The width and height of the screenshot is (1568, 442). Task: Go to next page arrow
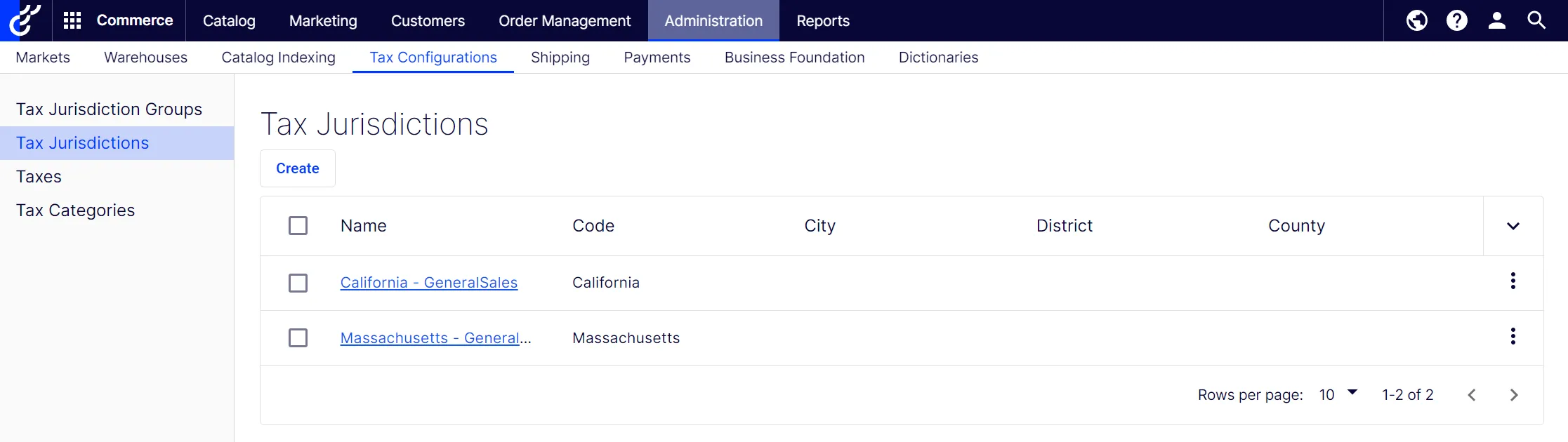pos(1514,395)
